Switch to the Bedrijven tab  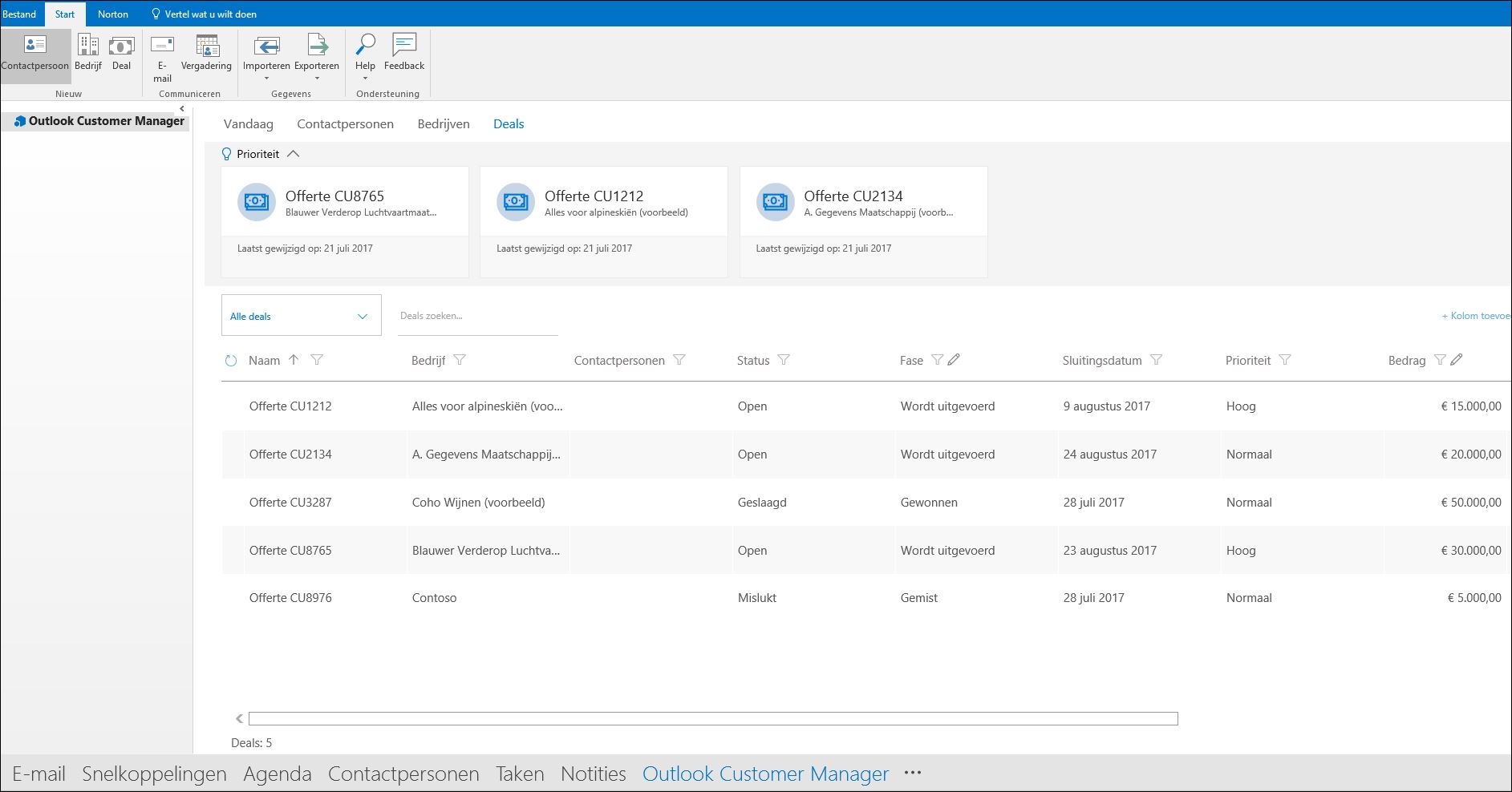point(444,123)
